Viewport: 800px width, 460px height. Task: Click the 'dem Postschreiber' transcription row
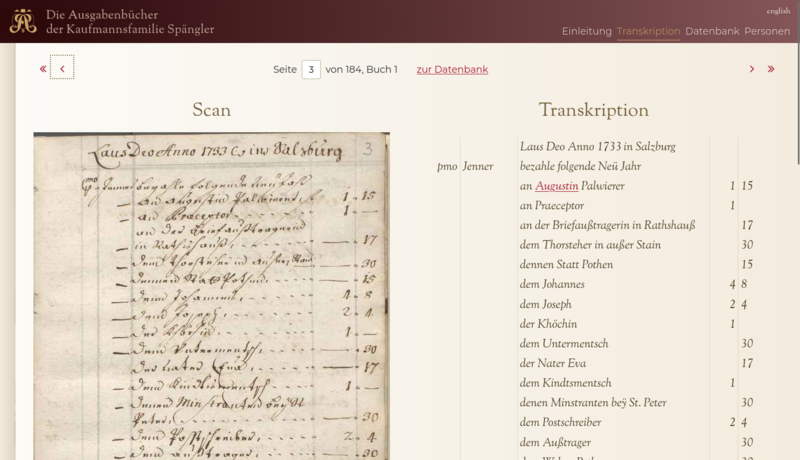[560, 422]
